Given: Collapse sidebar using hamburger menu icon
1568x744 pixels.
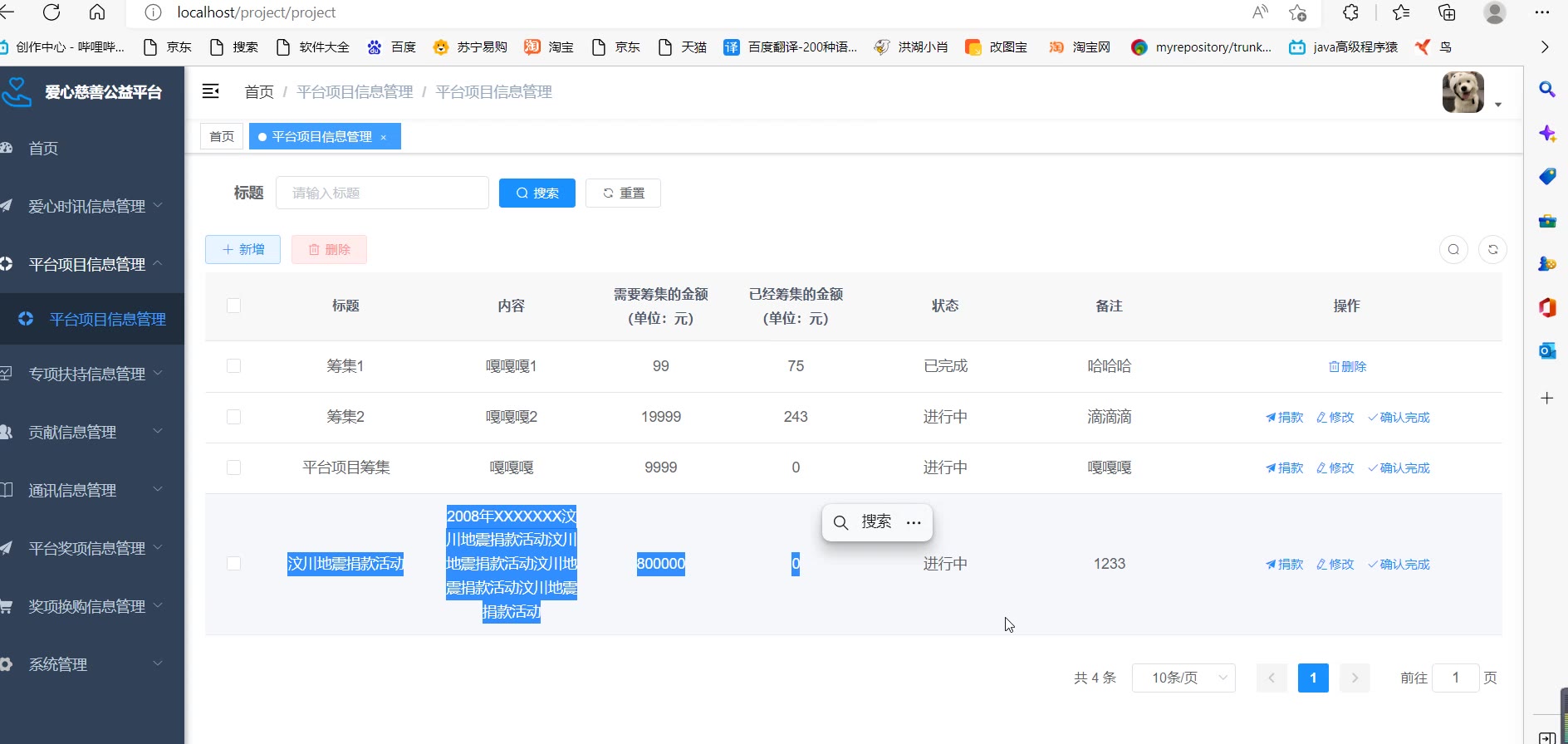Looking at the screenshot, I should point(211,91).
